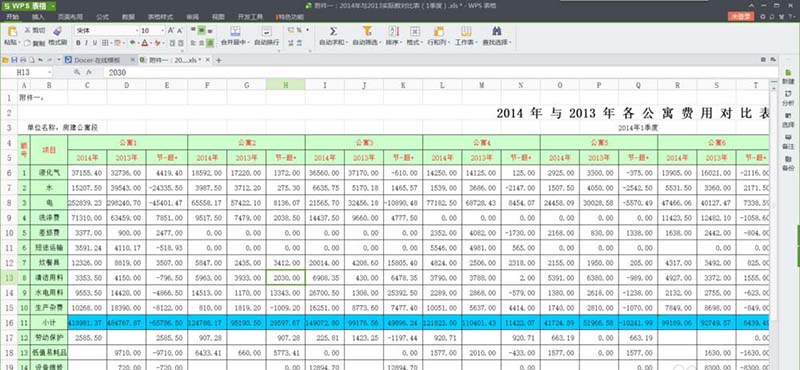Click the title cell 2014年与2013年各公寓费用对比表
Screen dimensions: 800x370
tap(633, 113)
